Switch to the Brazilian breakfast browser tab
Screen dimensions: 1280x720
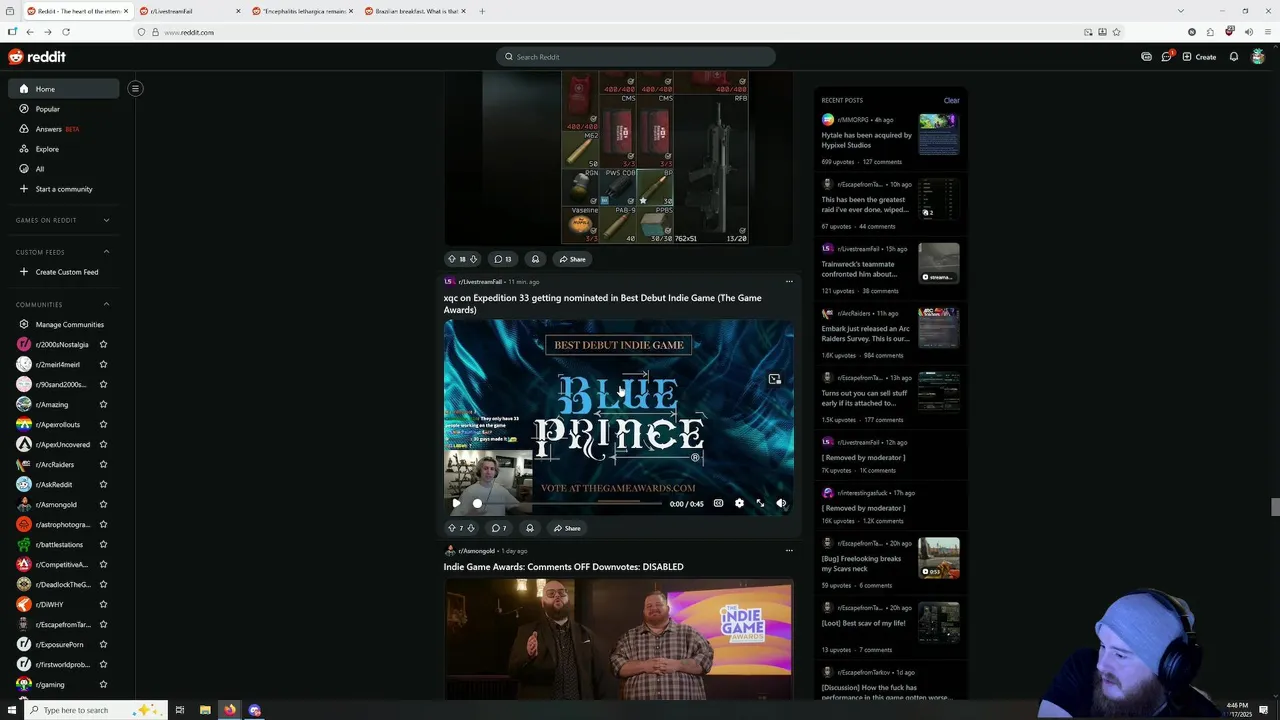(x=414, y=11)
